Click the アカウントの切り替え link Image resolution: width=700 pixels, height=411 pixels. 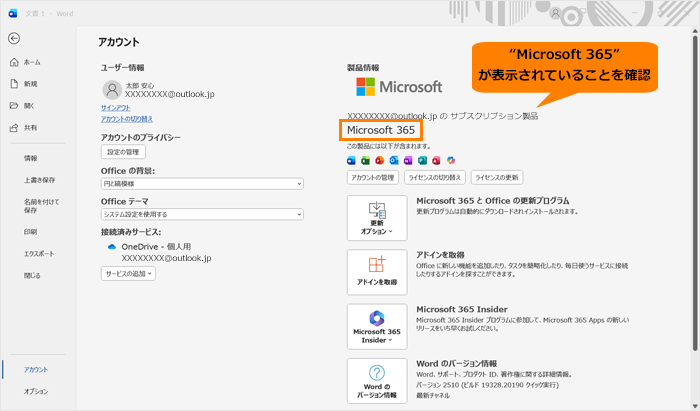[127, 119]
